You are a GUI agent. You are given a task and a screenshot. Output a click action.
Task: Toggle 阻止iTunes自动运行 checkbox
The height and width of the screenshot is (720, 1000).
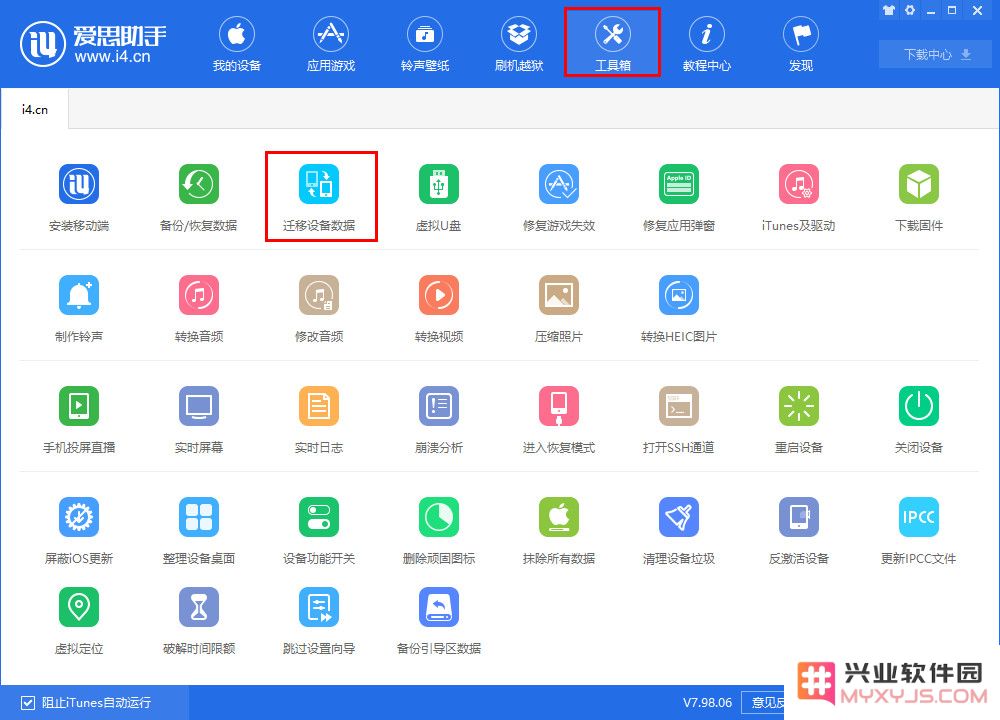click(x=27, y=703)
